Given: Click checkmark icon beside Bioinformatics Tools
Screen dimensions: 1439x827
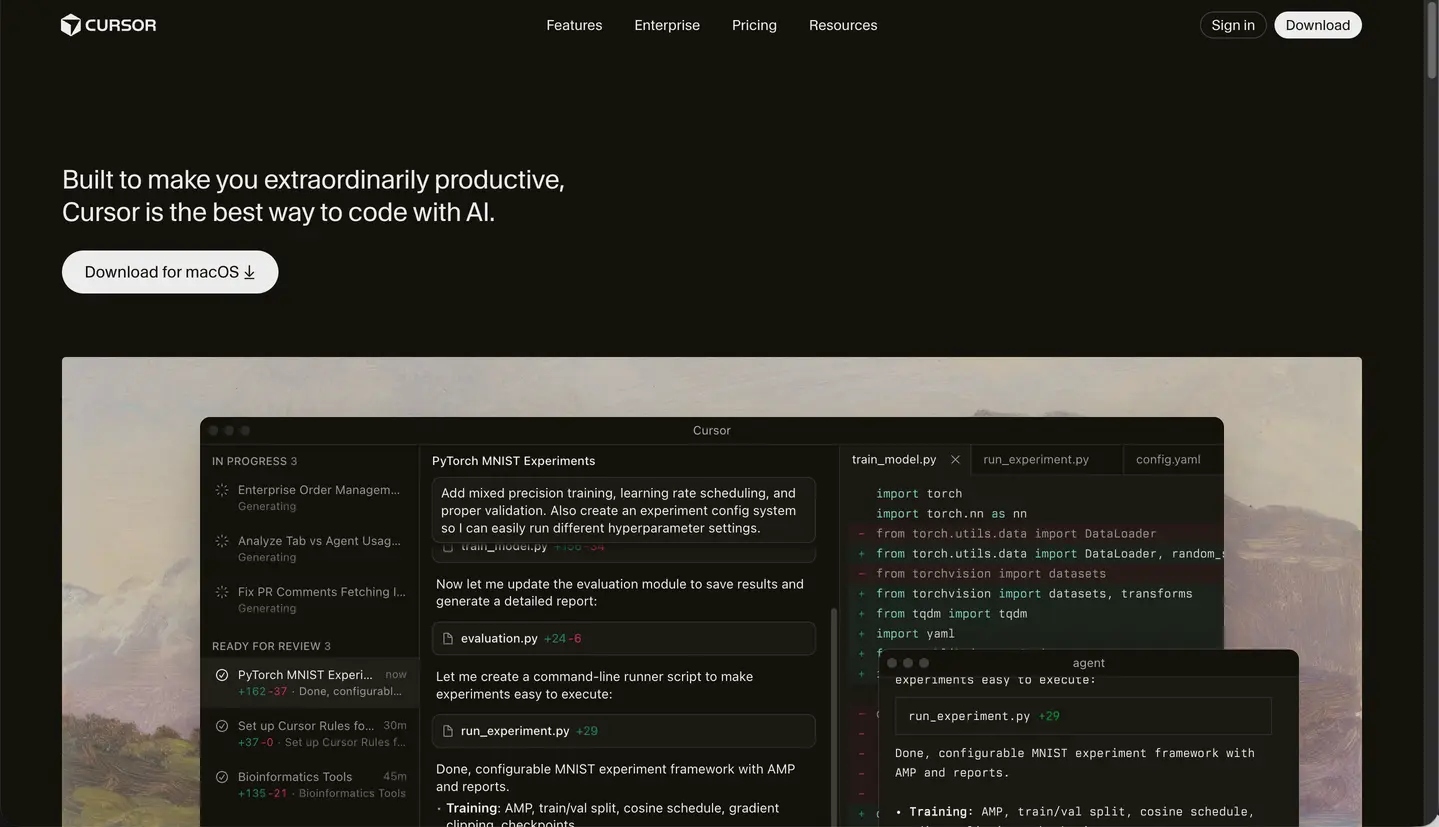Looking at the screenshot, I should coord(222,777).
